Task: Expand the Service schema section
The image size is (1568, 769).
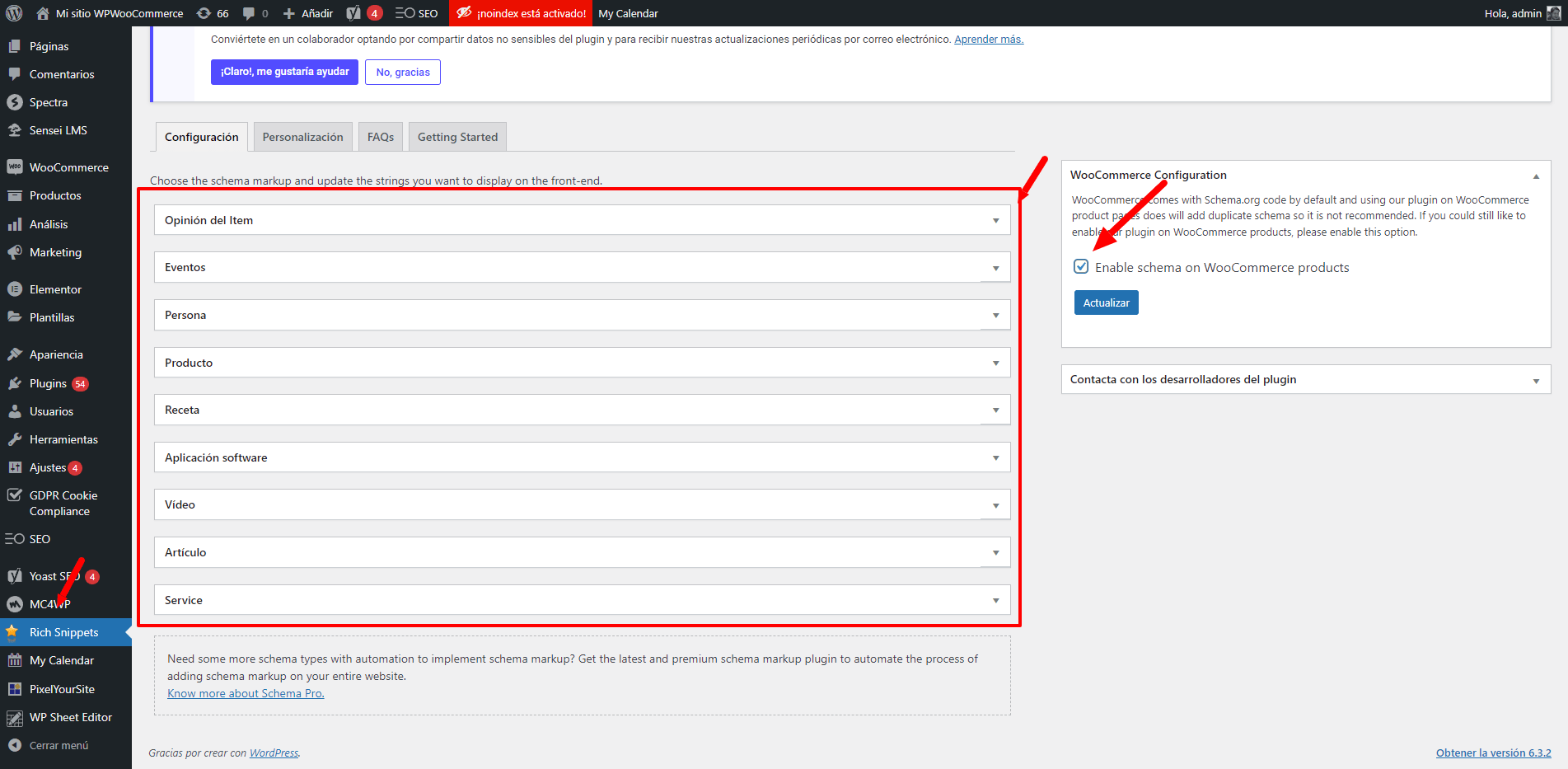Action: 583,600
